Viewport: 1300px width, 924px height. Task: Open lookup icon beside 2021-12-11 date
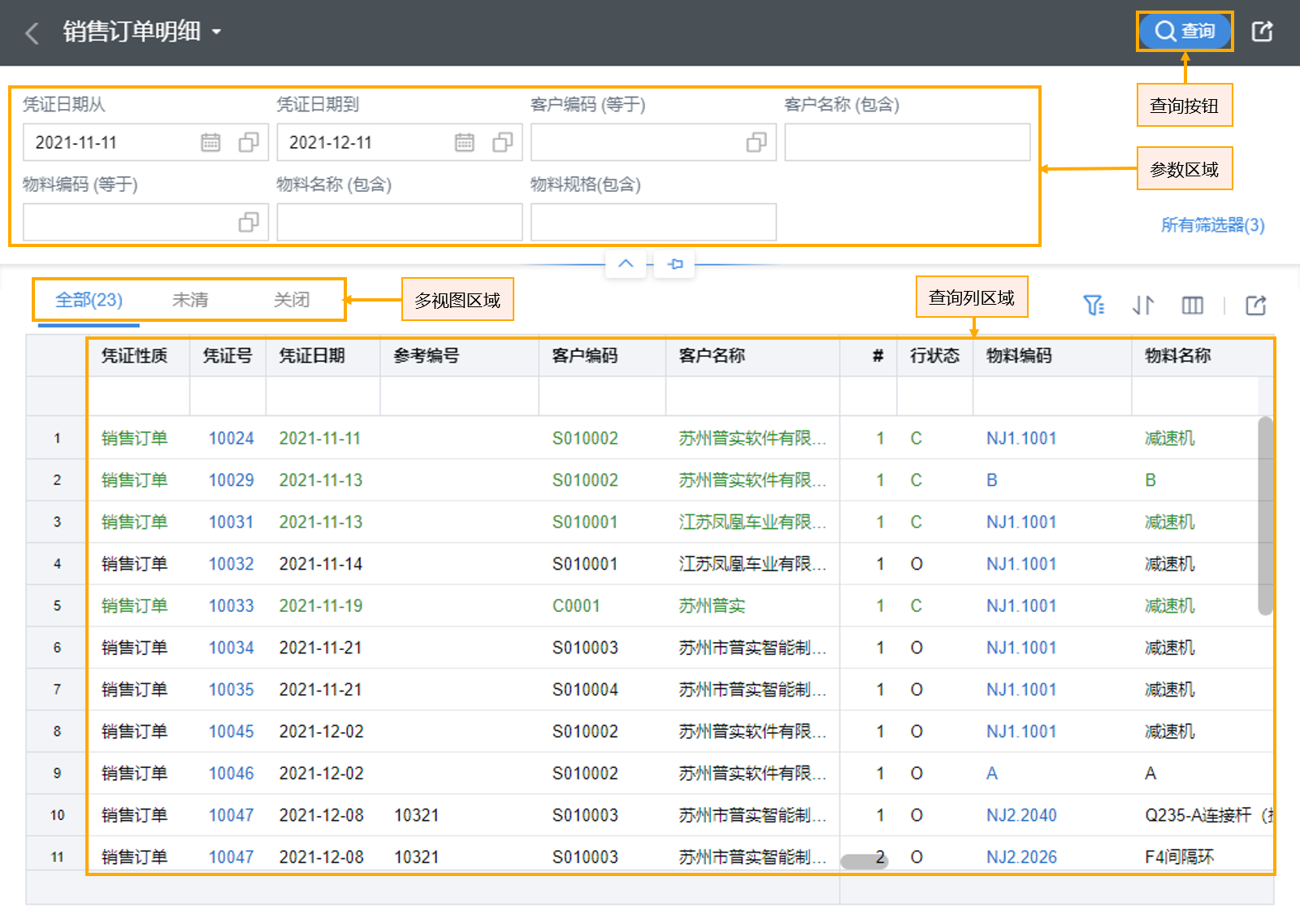(503, 142)
